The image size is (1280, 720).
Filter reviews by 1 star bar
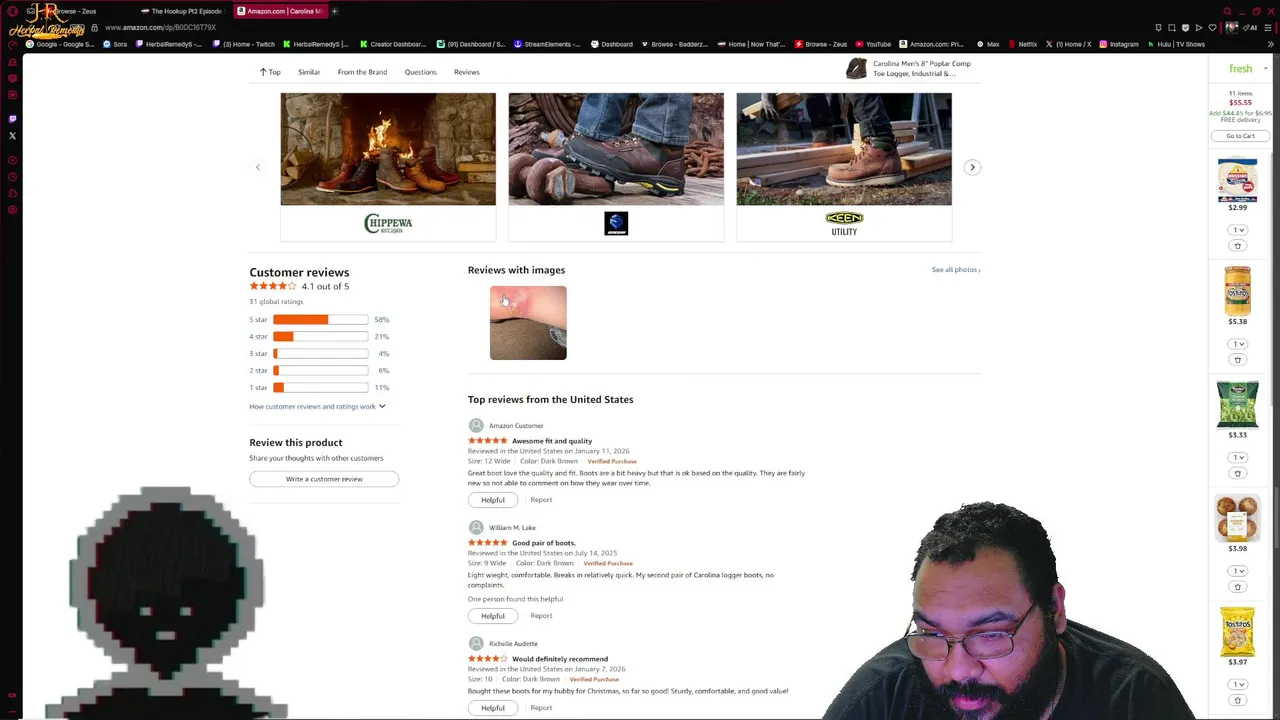(320, 387)
